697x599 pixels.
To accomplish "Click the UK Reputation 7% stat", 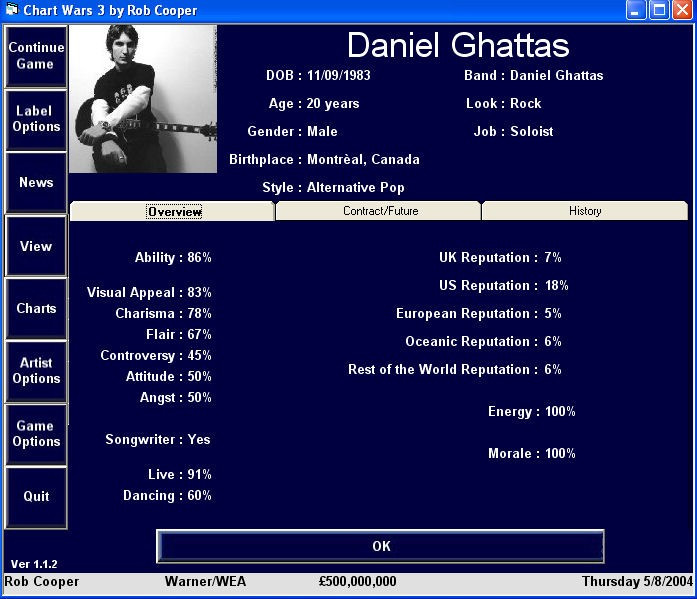I will pos(501,257).
